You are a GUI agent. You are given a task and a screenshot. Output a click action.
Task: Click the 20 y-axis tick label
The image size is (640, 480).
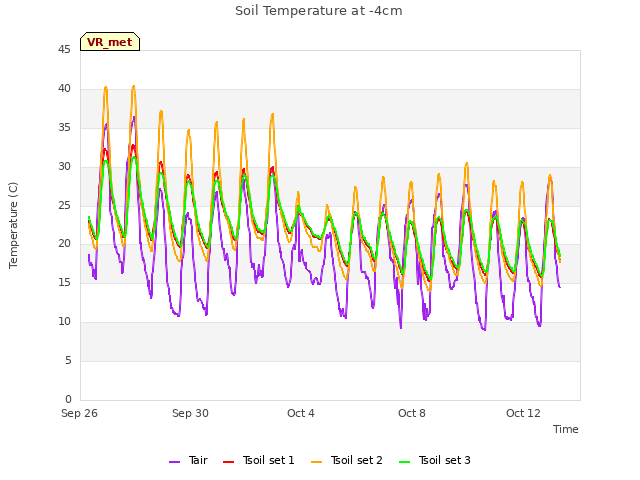pyautogui.click(x=64, y=244)
